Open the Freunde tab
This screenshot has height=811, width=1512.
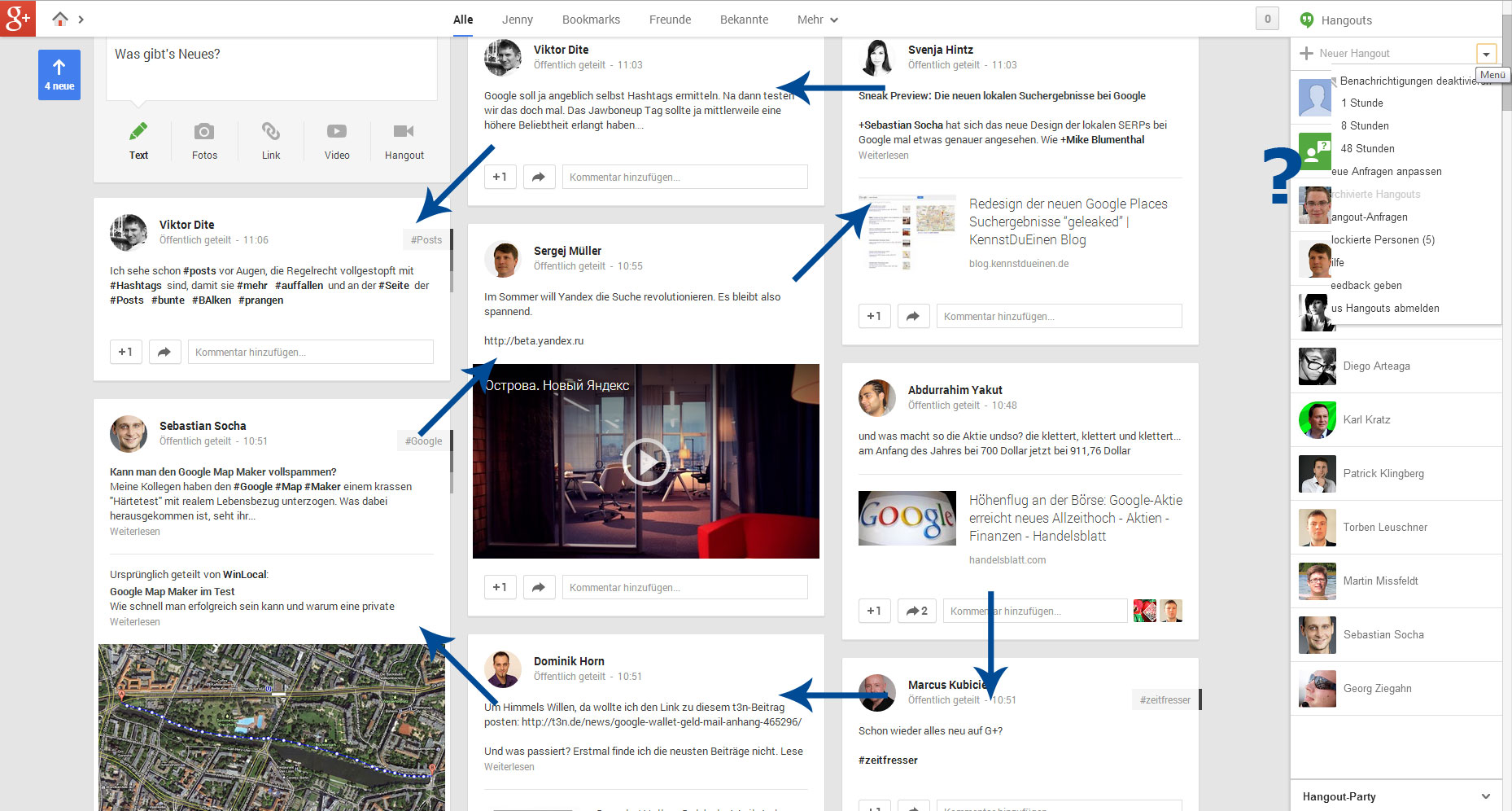670,20
